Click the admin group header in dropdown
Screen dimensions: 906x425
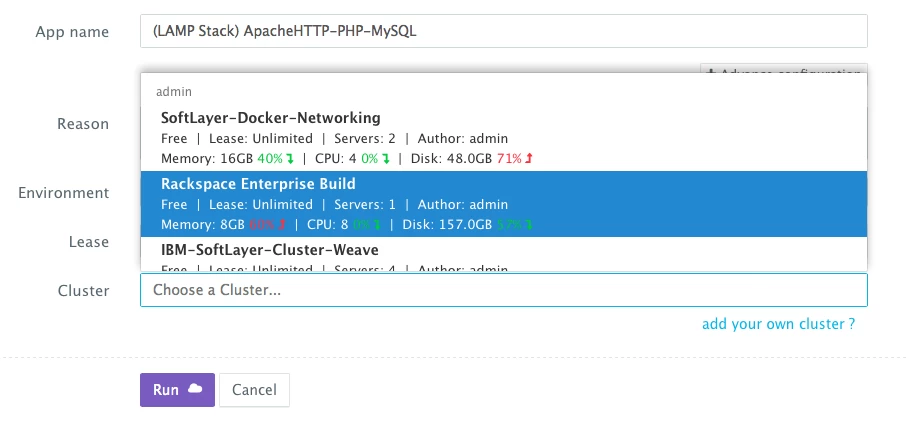[x=176, y=91]
